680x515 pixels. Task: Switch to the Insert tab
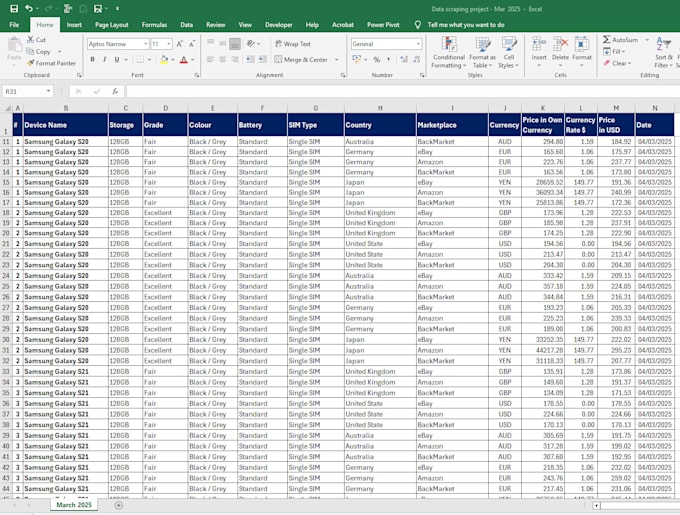coord(74,25)
